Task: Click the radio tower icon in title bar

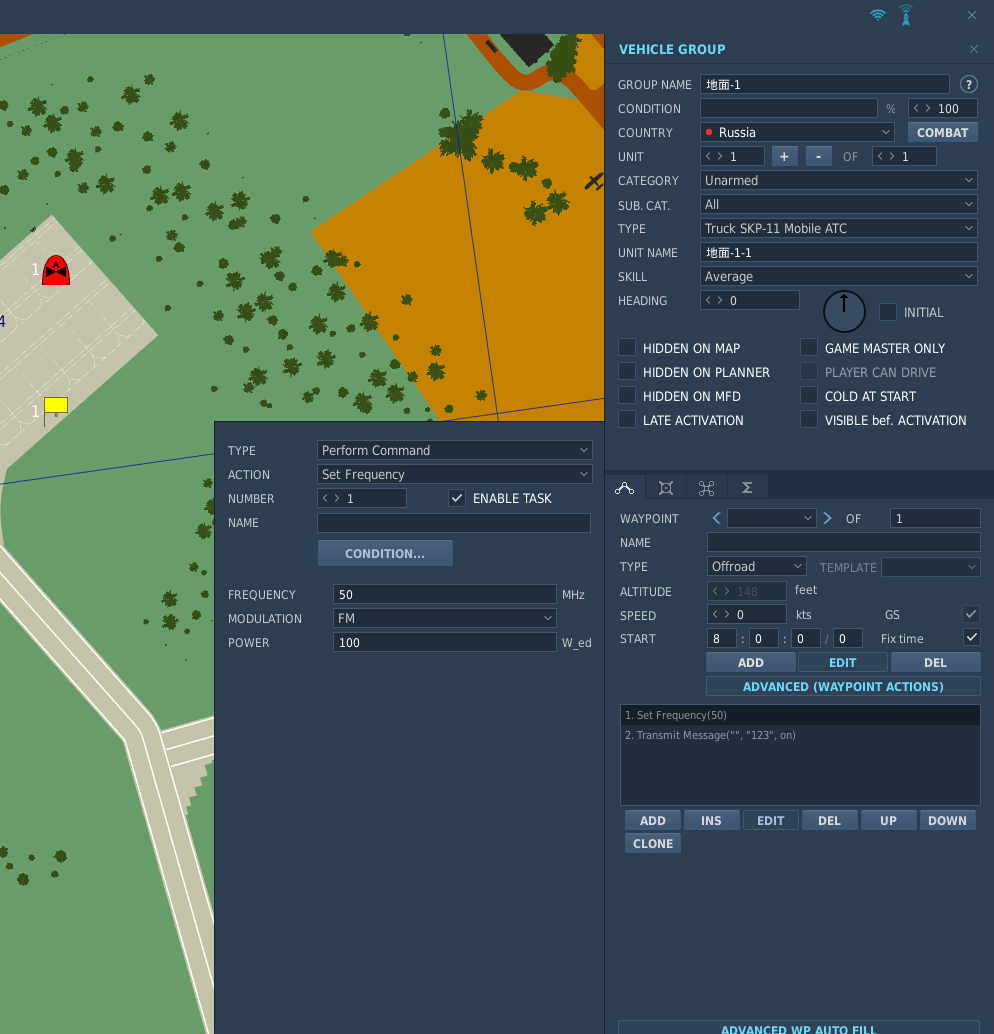Action: coord(906,15)
